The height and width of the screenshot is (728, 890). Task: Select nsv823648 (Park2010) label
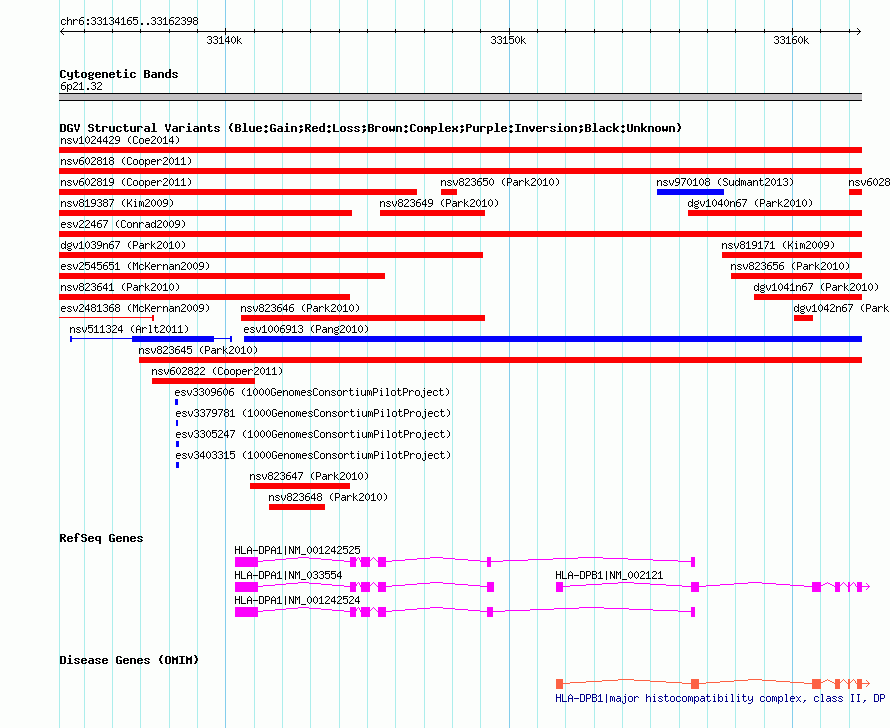(x=328, y=497)
